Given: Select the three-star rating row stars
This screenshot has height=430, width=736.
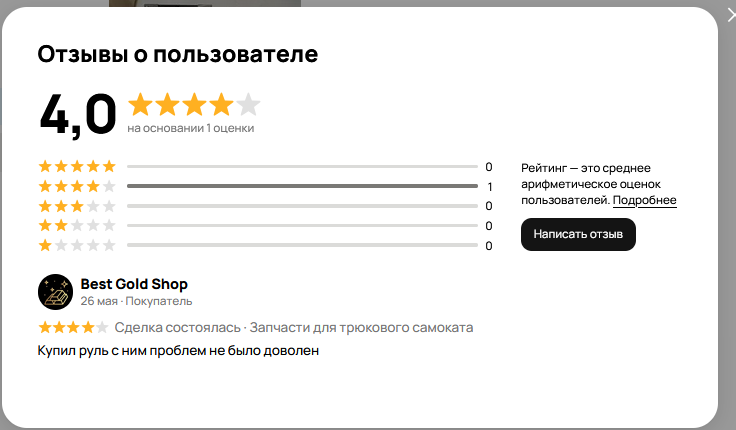Looking at the screenshot, I should coord(77,206).
